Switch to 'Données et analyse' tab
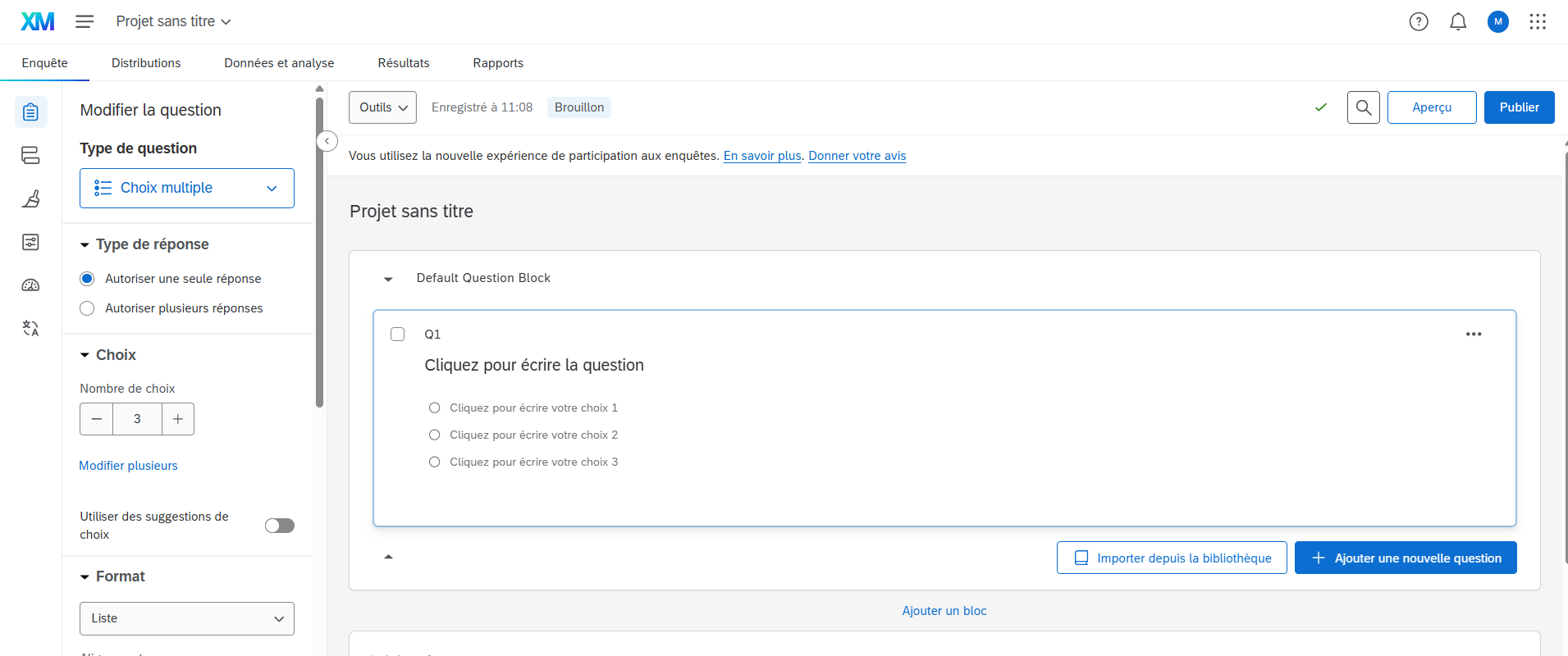 coord(279,63)
